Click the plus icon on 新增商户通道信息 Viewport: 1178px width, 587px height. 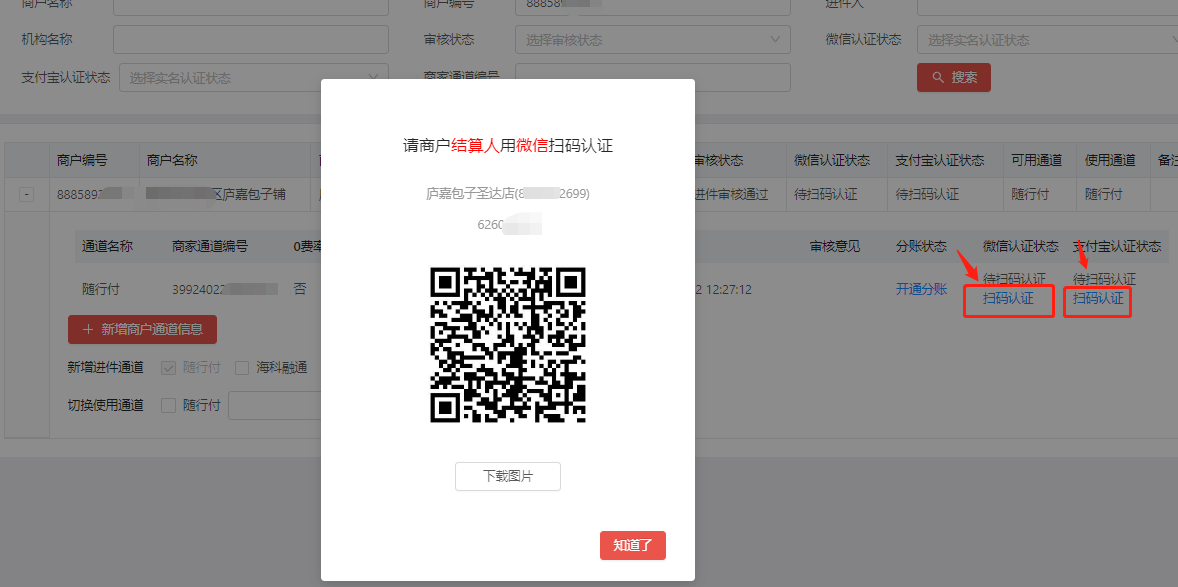point(88,329)
